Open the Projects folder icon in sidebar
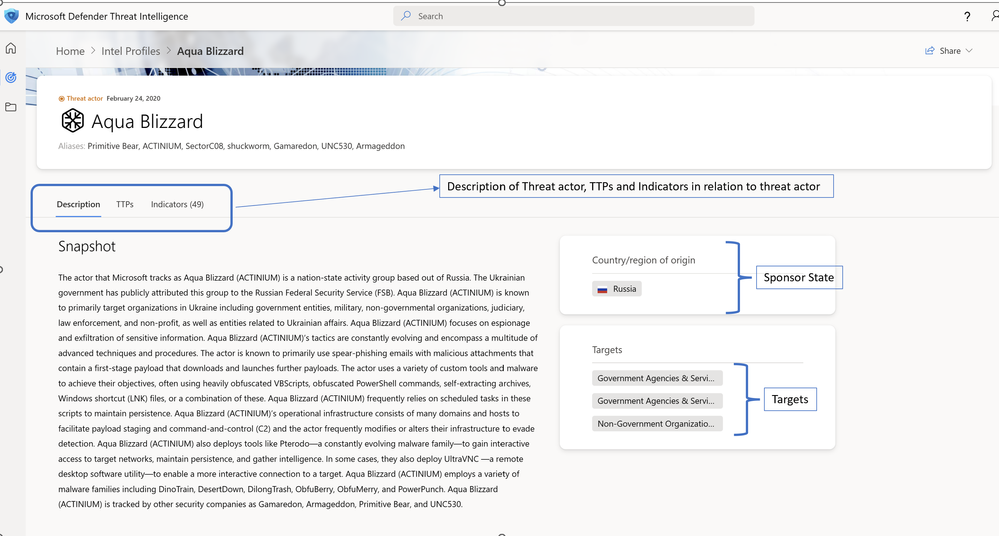 (11, 107)
